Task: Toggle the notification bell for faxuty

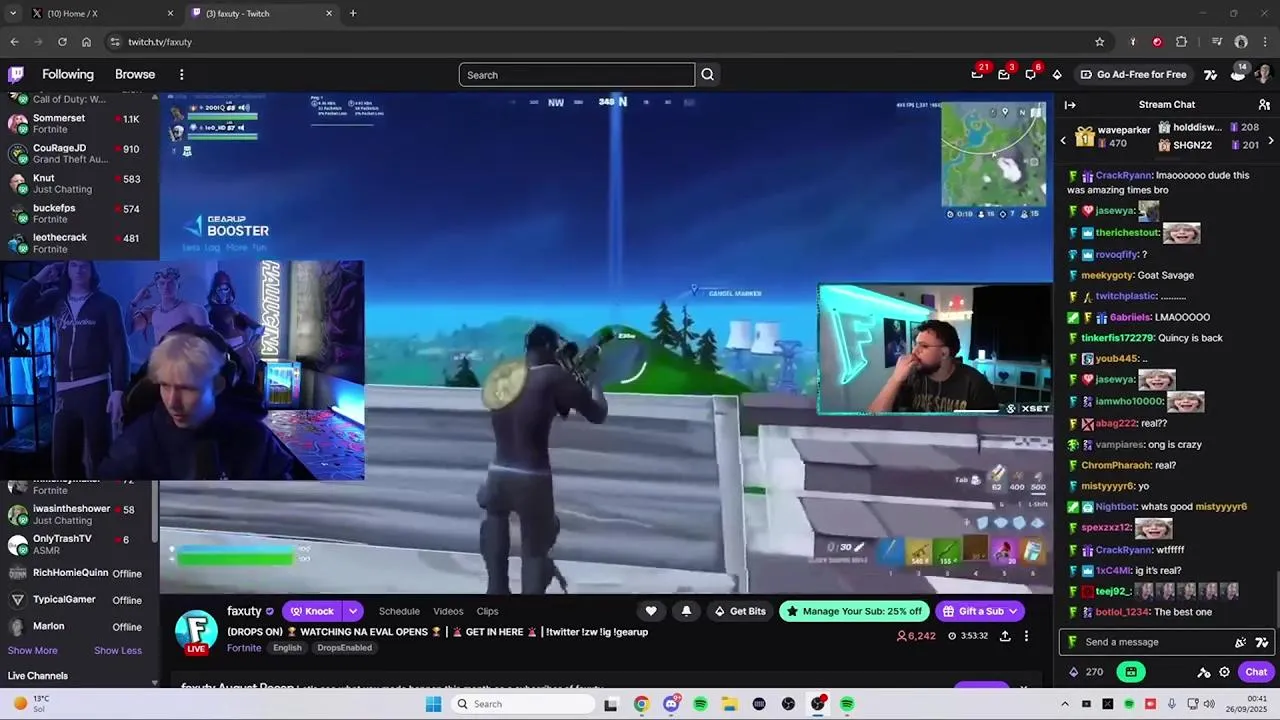Action: pyautogui.click(x=686, y=611)
